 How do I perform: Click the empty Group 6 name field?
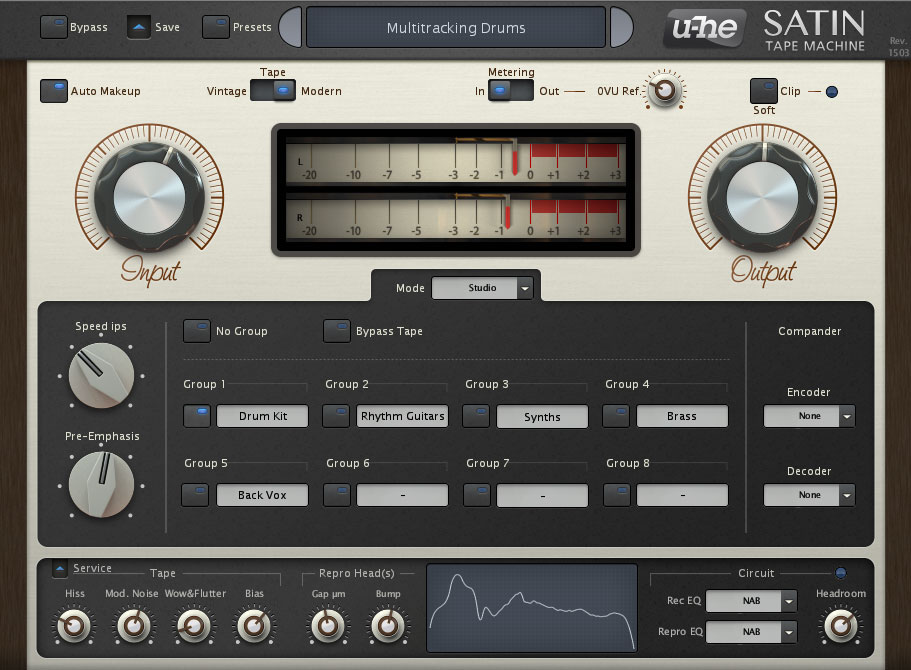pyautogui.click(x=402, y=495)
